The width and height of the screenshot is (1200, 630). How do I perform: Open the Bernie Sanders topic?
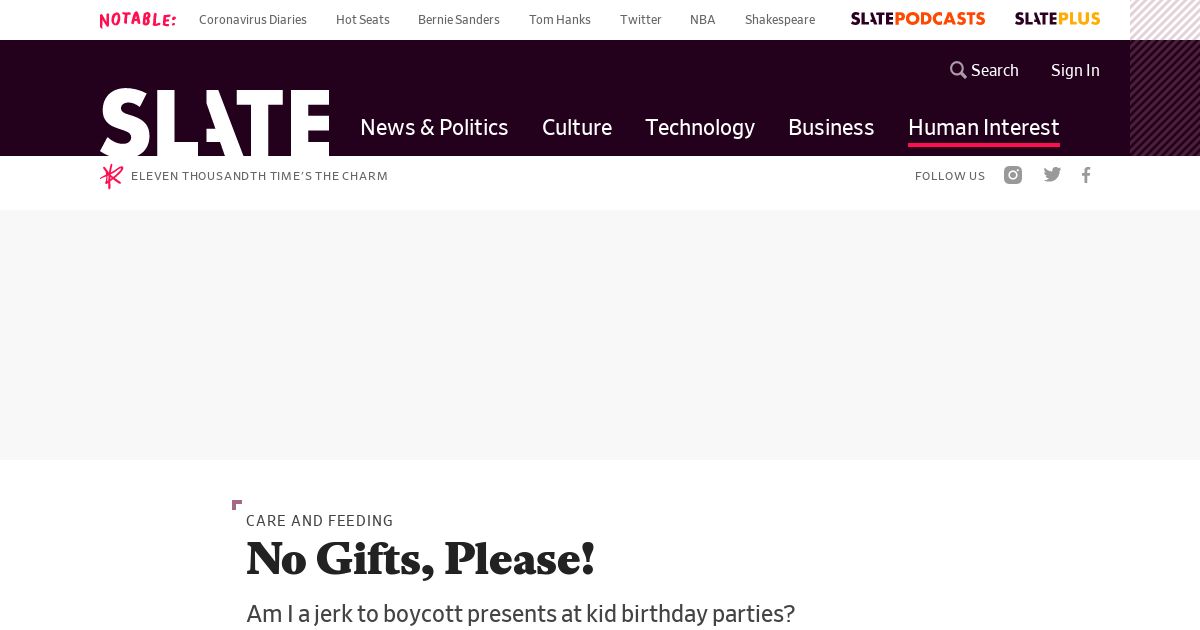click(x=459, y=20)
